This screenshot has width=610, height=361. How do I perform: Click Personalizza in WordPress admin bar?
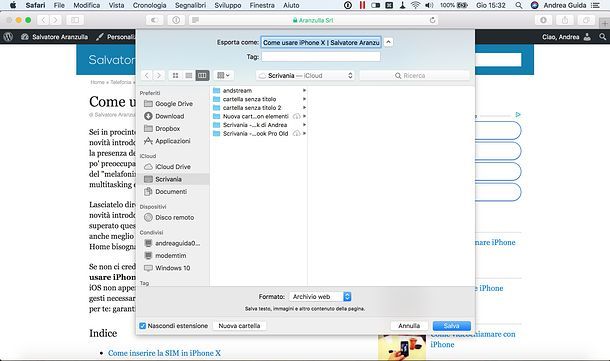(x=116, y=37)
